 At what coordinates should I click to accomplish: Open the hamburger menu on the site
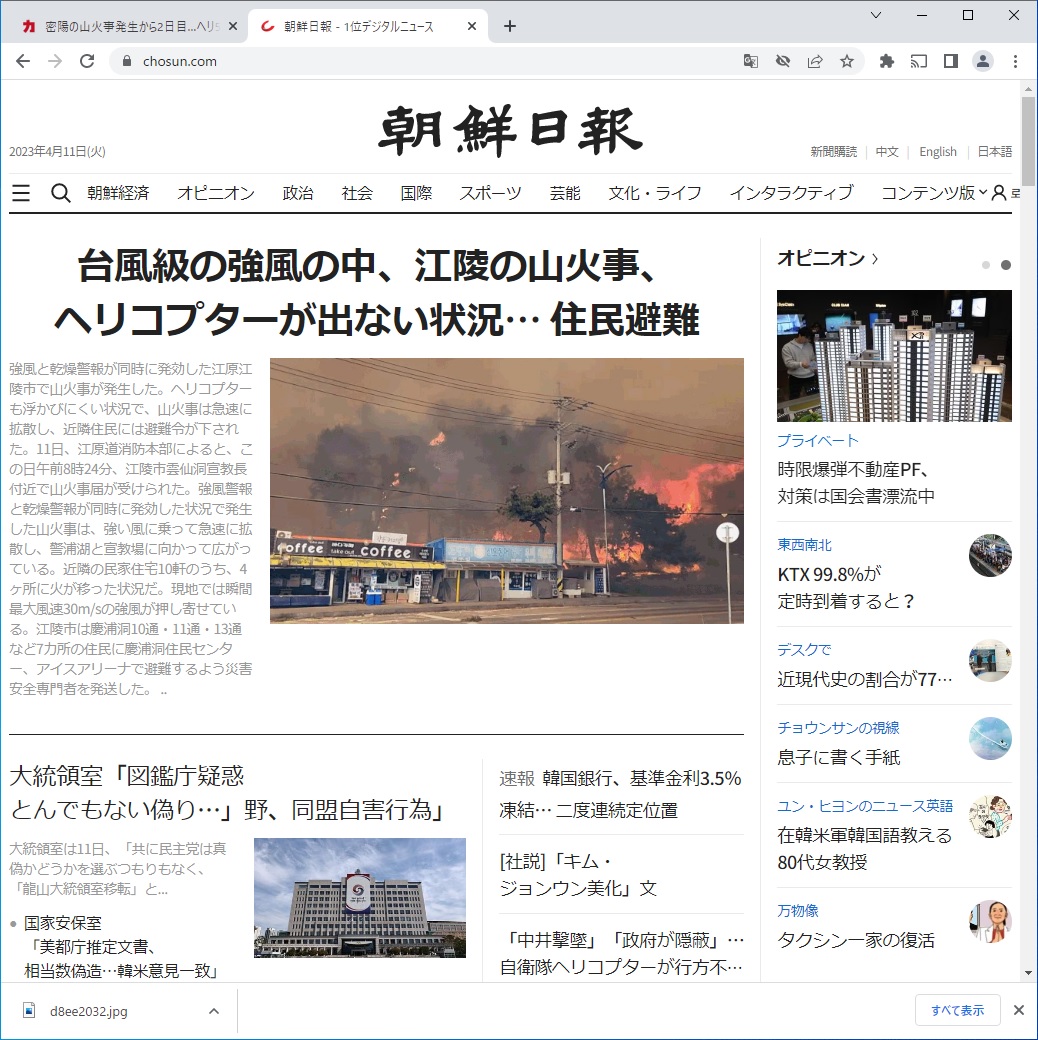coord(21,193)
